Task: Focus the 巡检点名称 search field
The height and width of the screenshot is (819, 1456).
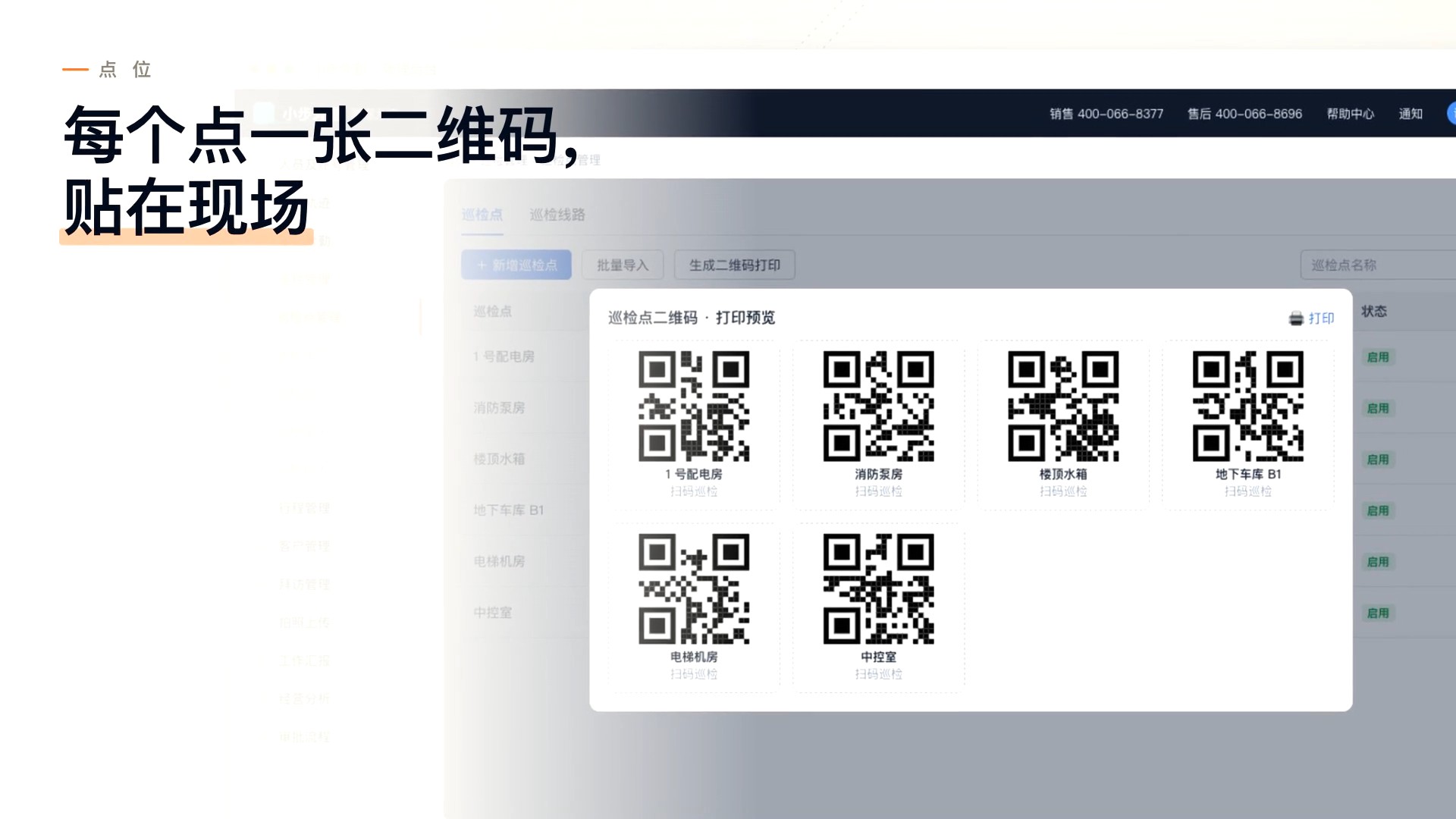Action: 1378,265
